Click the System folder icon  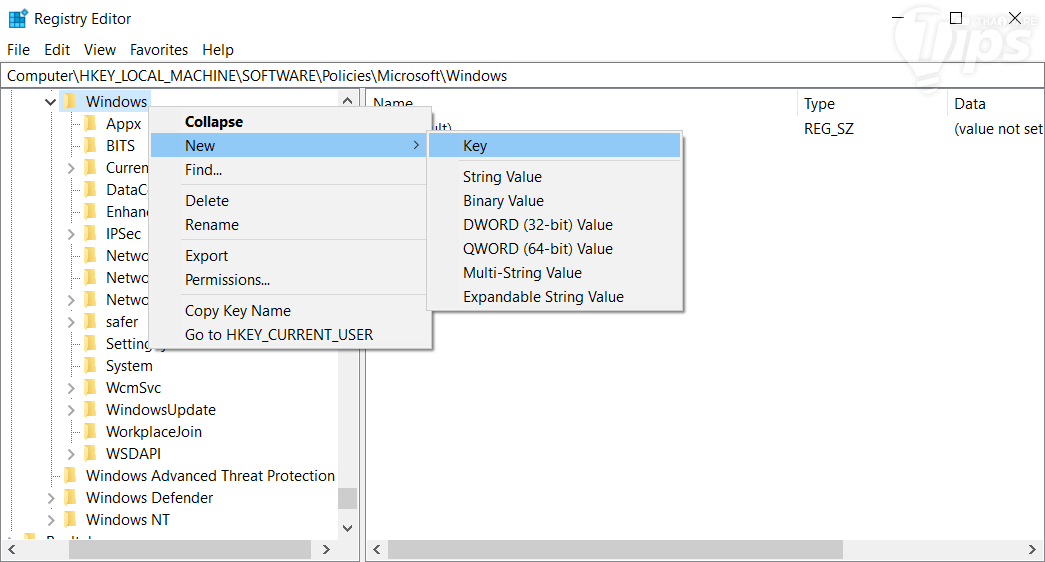tap(91, 365)
